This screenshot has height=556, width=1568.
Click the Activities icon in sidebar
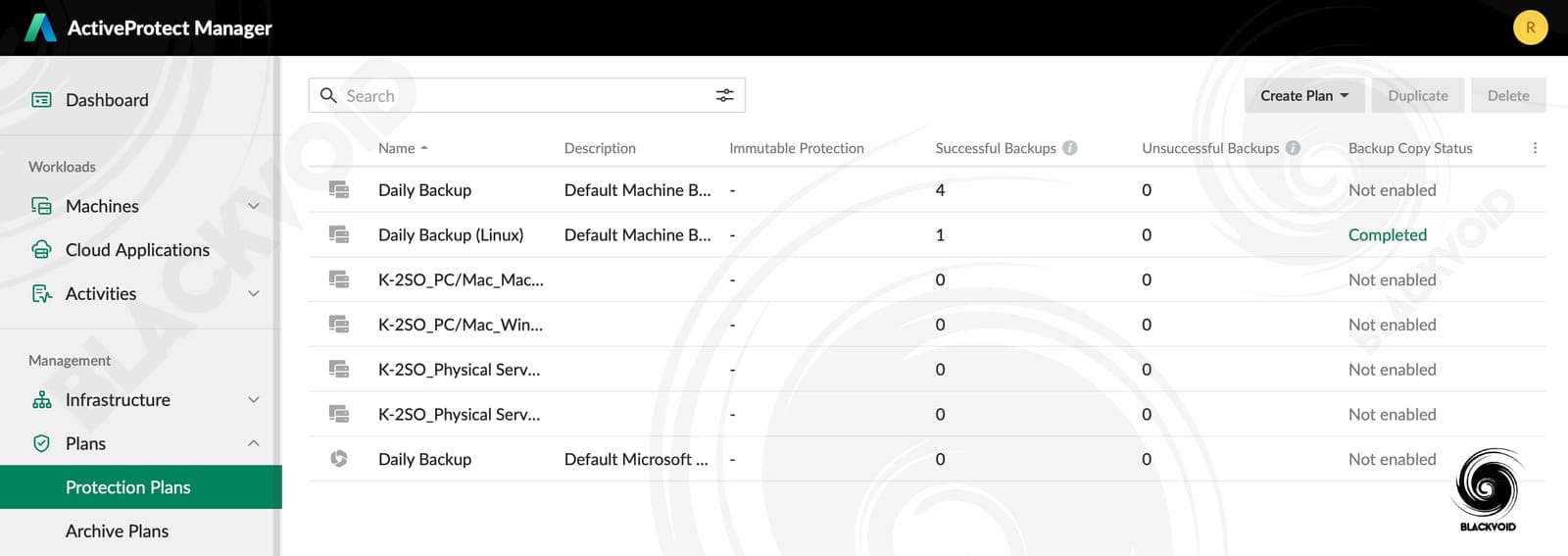click(x=41, y=293)
